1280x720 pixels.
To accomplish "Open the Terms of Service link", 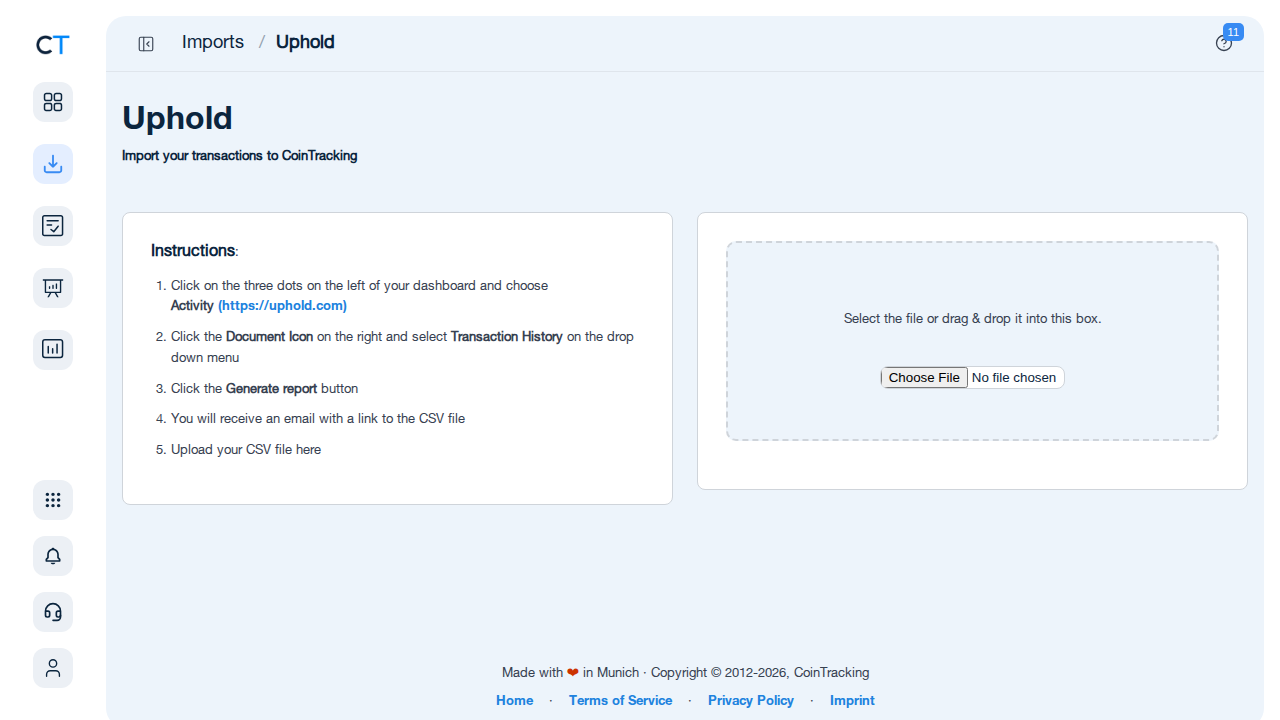I will 620,700.
